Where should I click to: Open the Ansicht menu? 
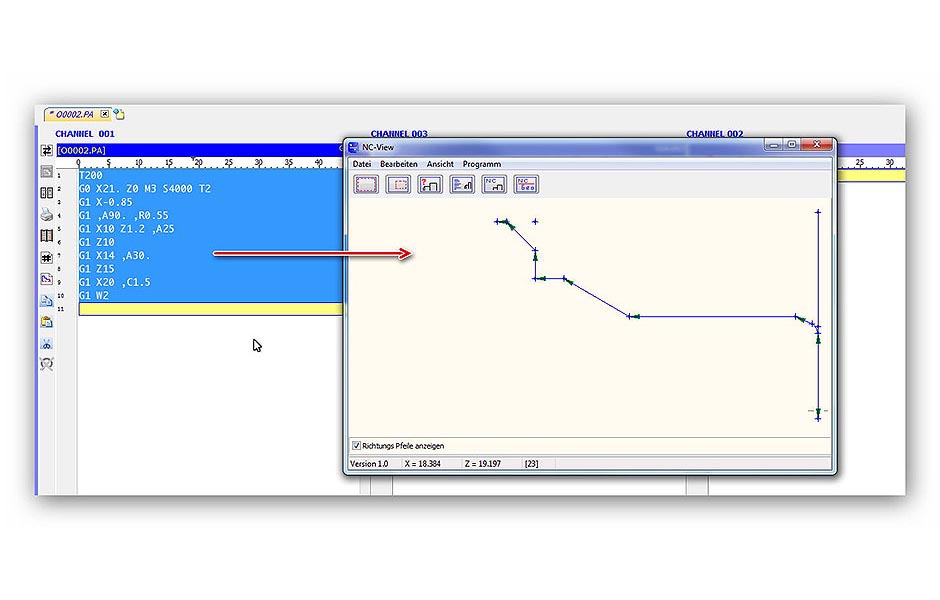point(440,164)
